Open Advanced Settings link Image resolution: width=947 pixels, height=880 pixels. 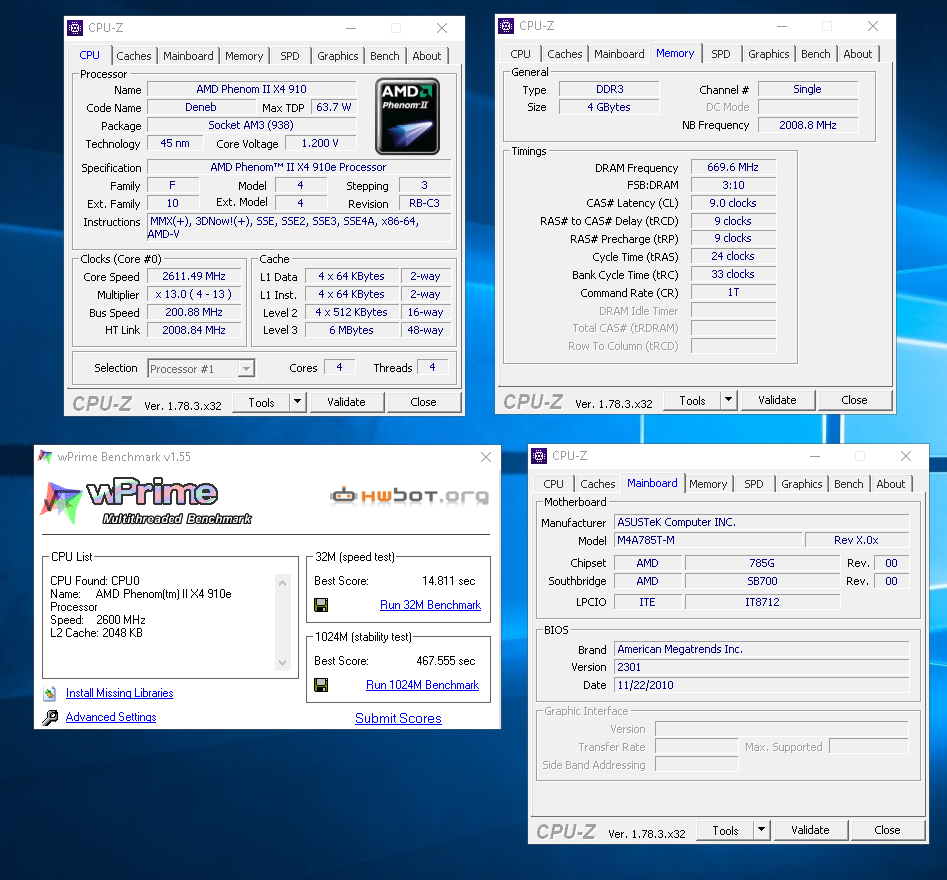111,718
